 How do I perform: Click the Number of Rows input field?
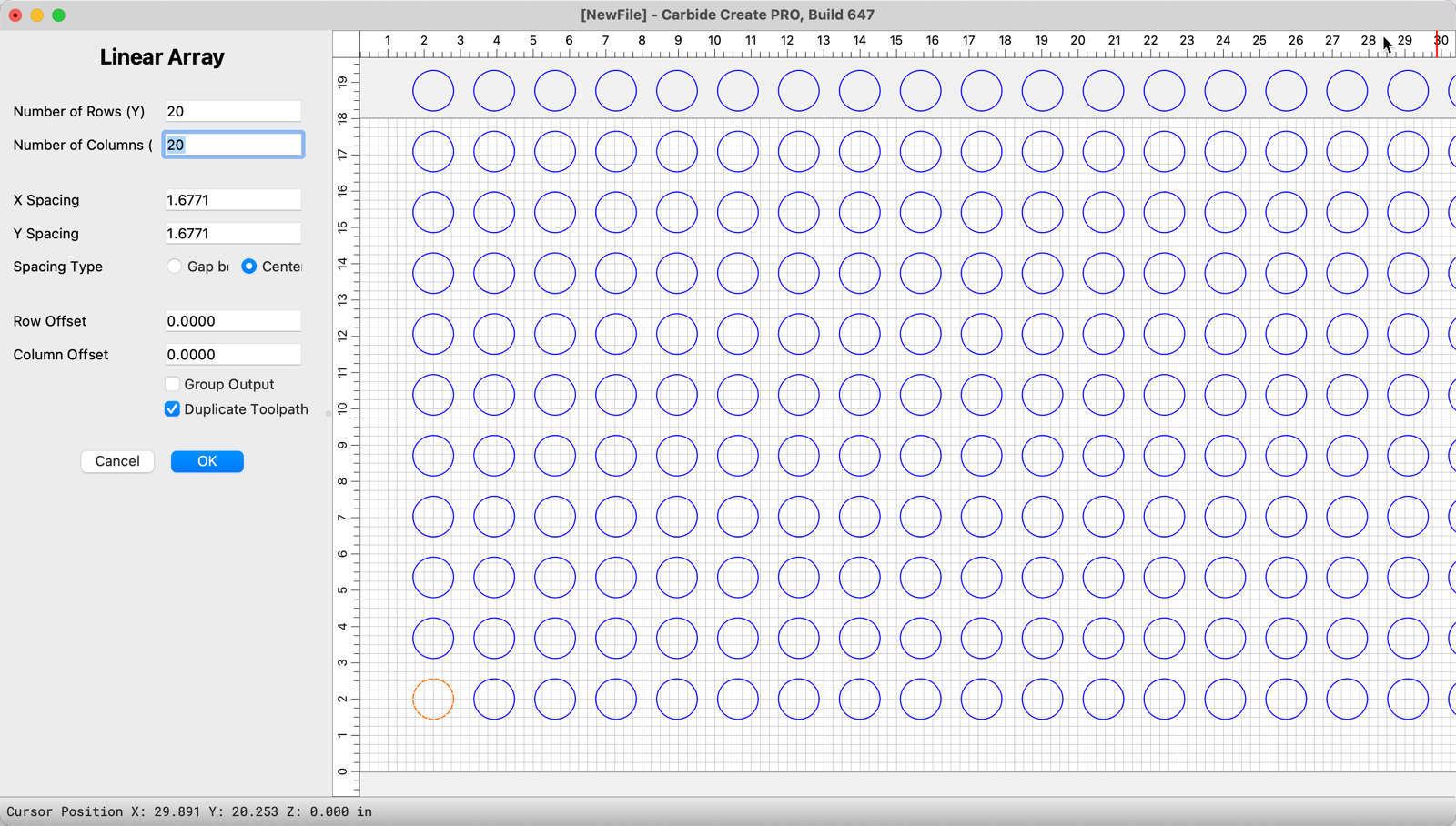tap(232, 111)
